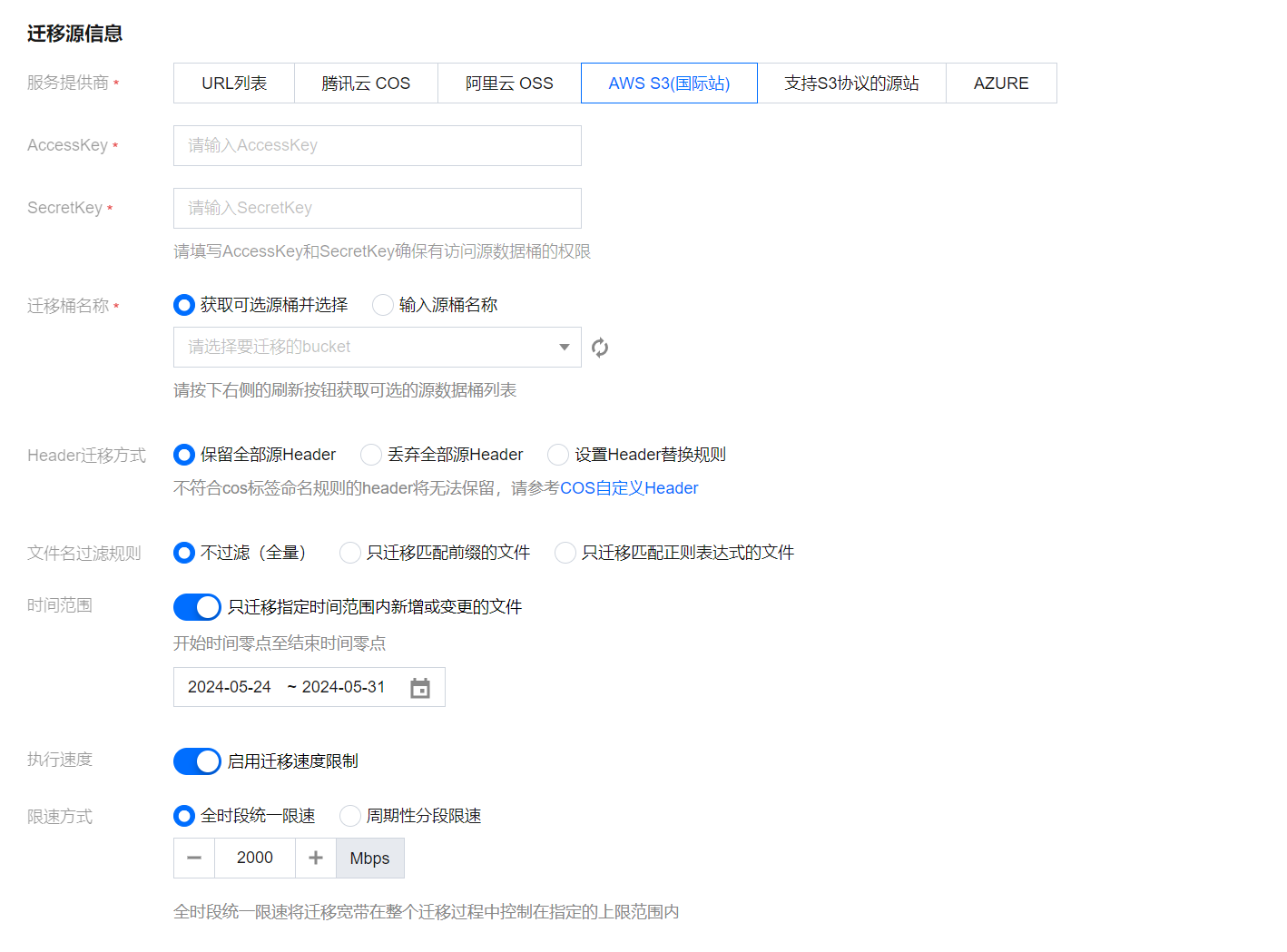This screenshot has height=952, width=1287.
Task: Focus the SecretKey input field
Action: (x=377, y=209)
